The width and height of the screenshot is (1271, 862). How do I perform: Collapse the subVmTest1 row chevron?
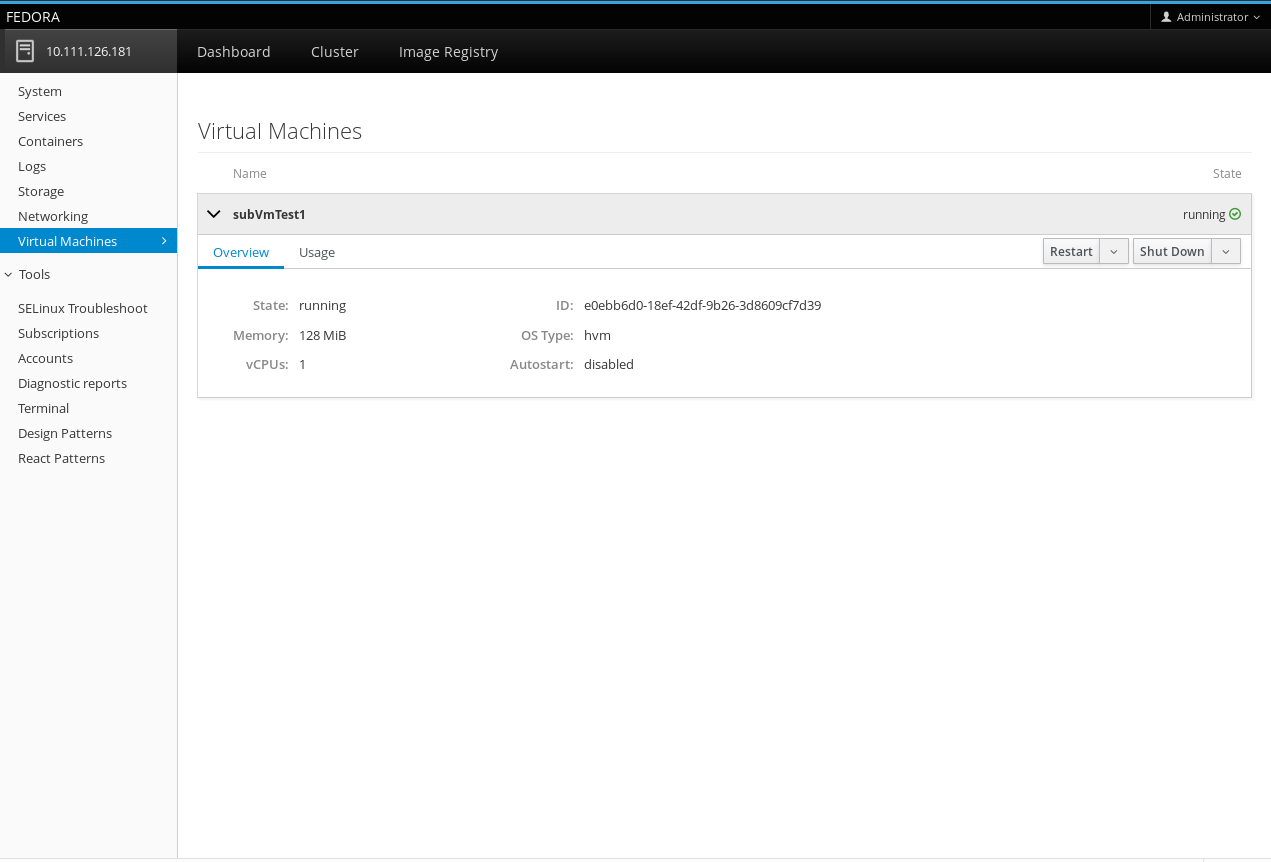pos(213,214)
